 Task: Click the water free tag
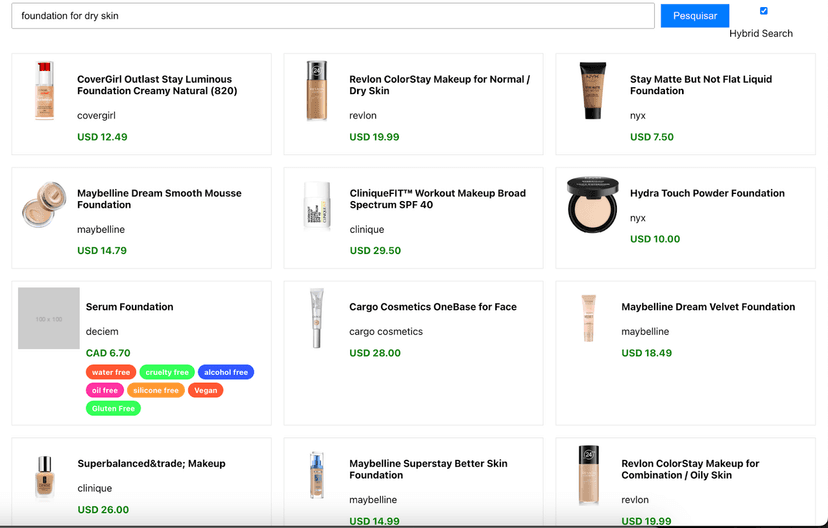tap(111, 372)
